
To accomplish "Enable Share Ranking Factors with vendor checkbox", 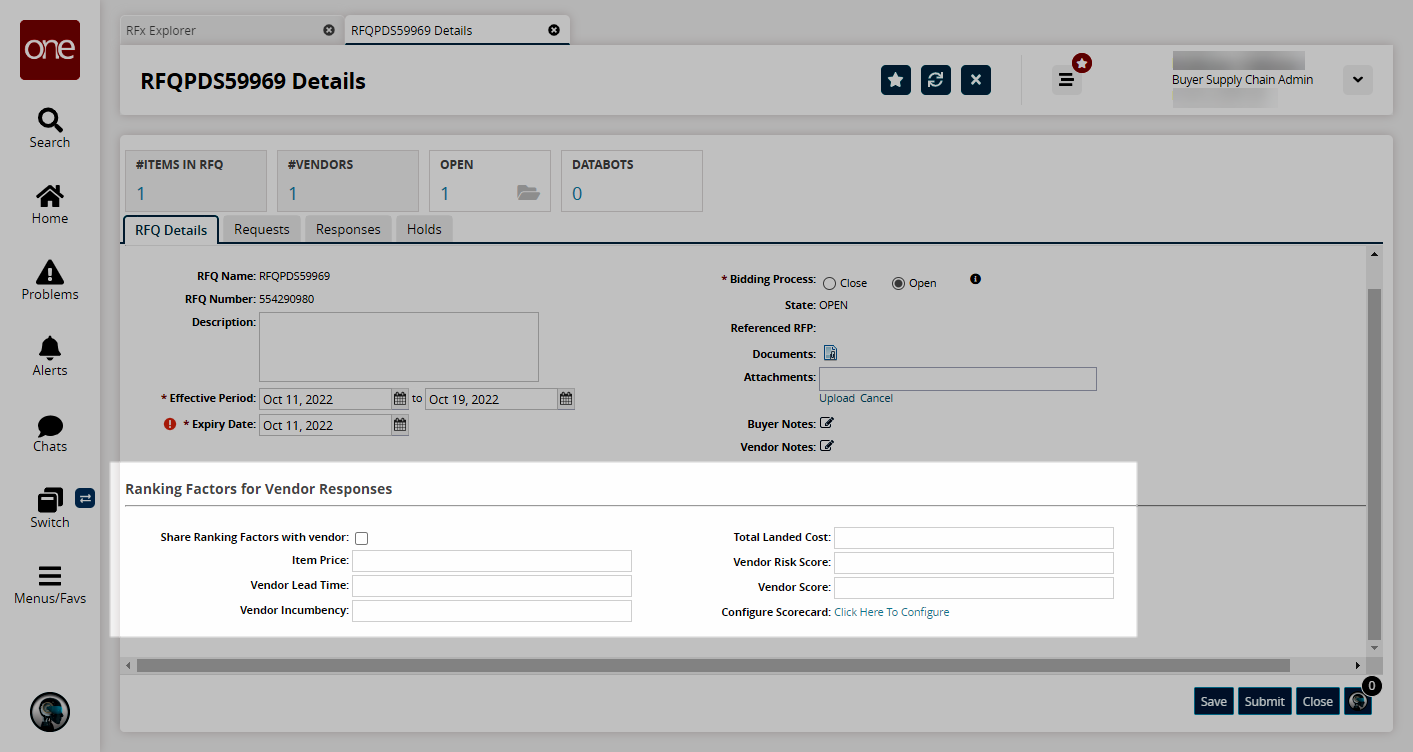I will 362,538.
